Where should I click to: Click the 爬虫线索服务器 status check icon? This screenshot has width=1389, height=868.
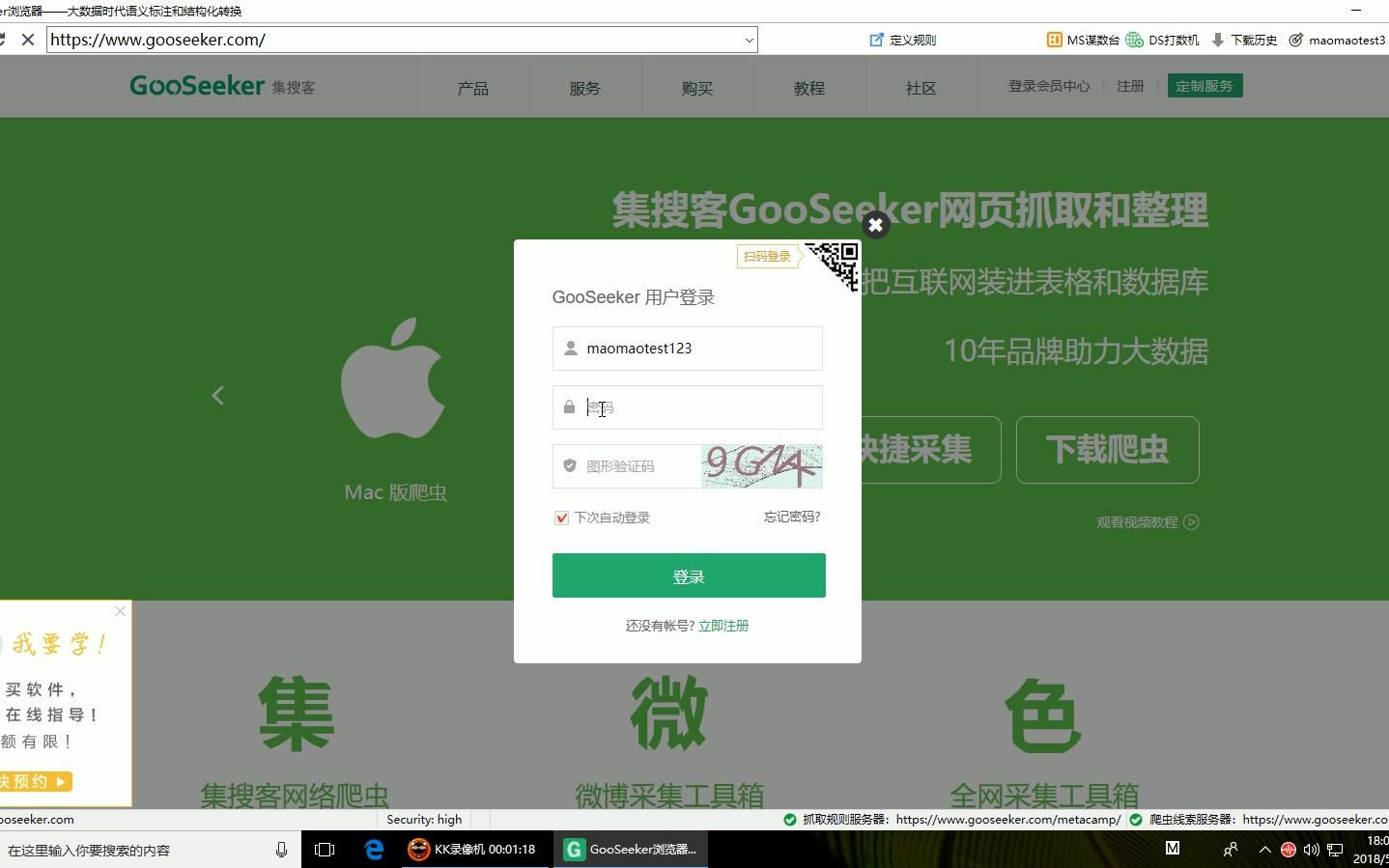[x=1136, y=820]
